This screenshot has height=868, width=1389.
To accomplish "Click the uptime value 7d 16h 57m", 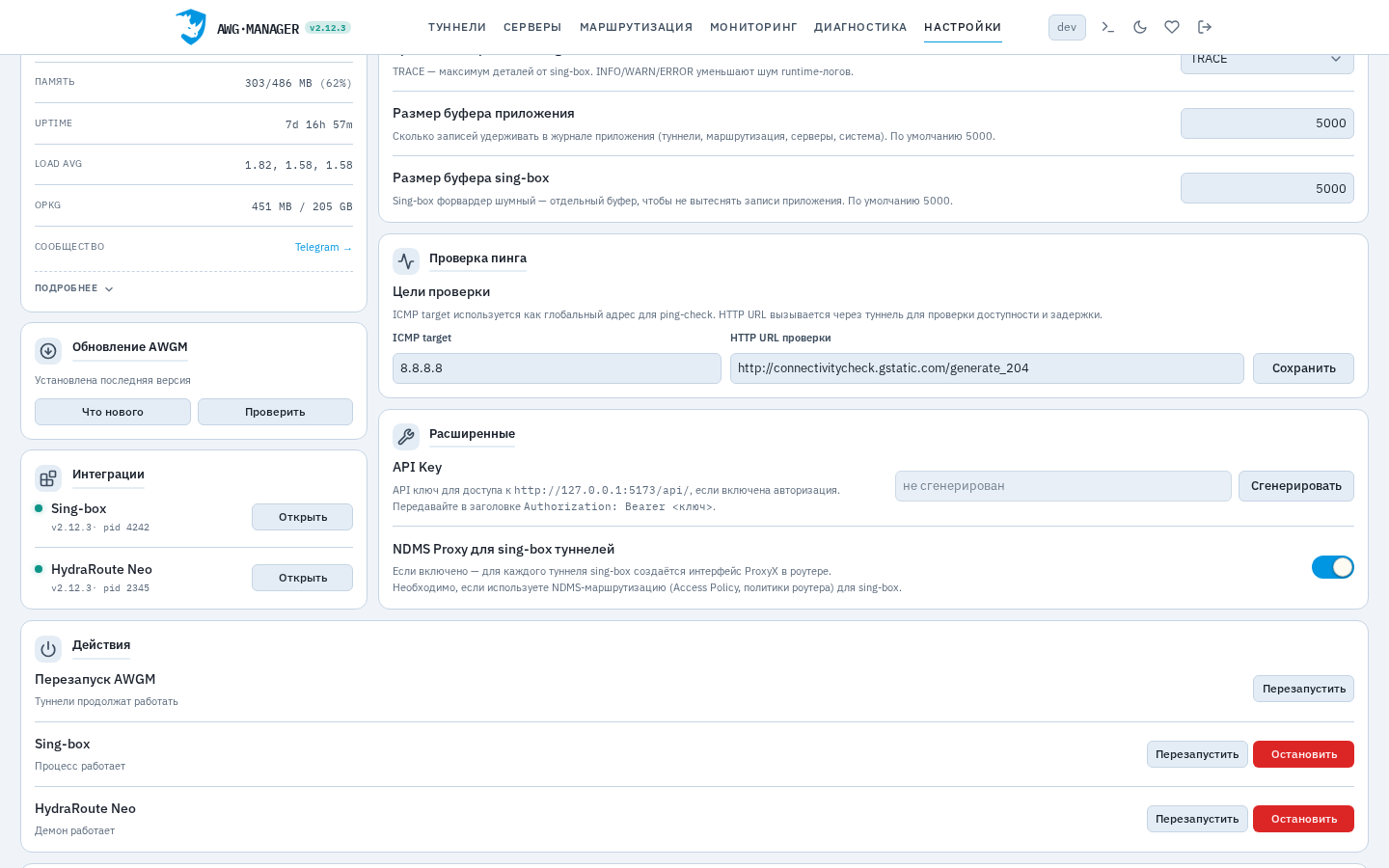I will point(318,124).
